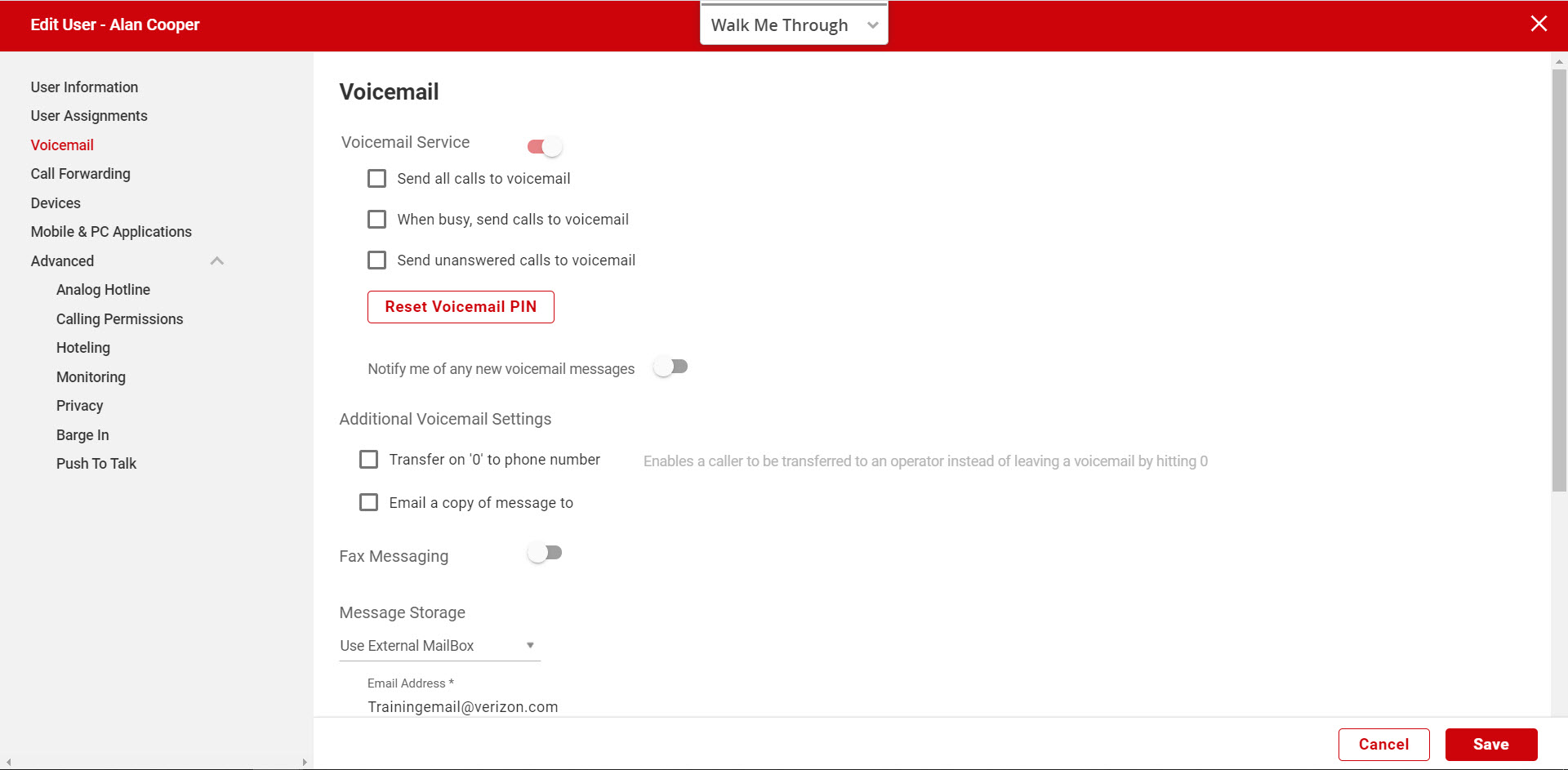This screenshot has width=1568, height=770.
Task: Open Mobile & PC Applications section
Action: 111,232
